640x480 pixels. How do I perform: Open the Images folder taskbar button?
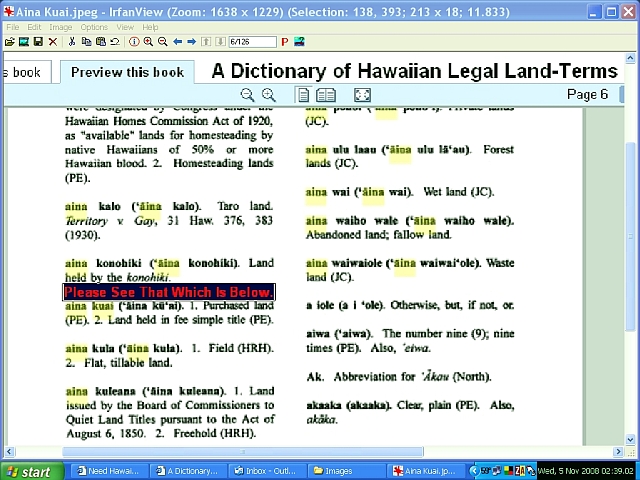[x=345, y=471]
